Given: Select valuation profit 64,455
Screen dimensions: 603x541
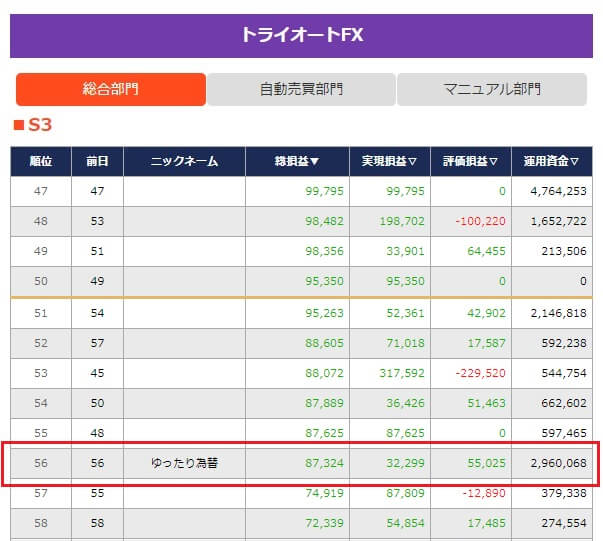Looking at the screenshot, I should (486, 251).
